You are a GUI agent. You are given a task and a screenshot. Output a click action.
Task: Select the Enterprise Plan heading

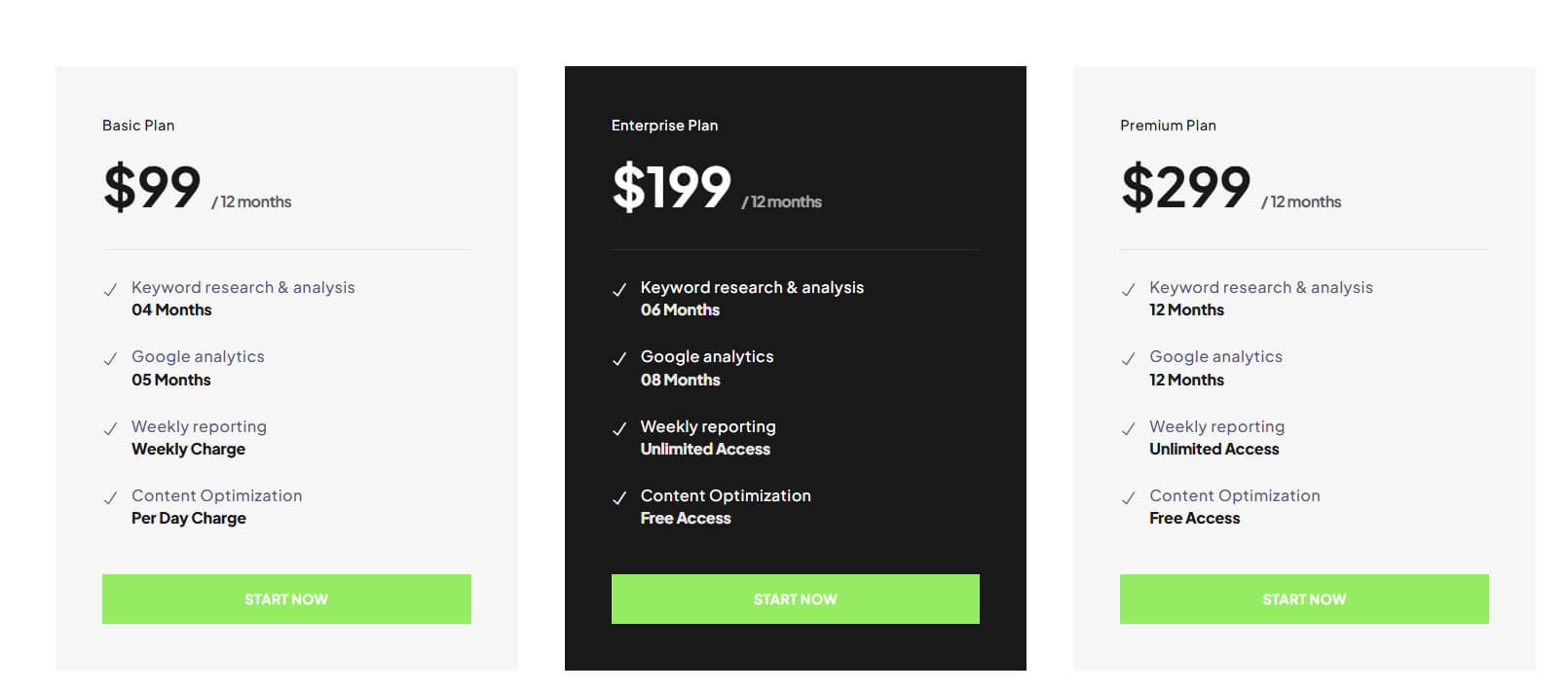tap(664, 126)
